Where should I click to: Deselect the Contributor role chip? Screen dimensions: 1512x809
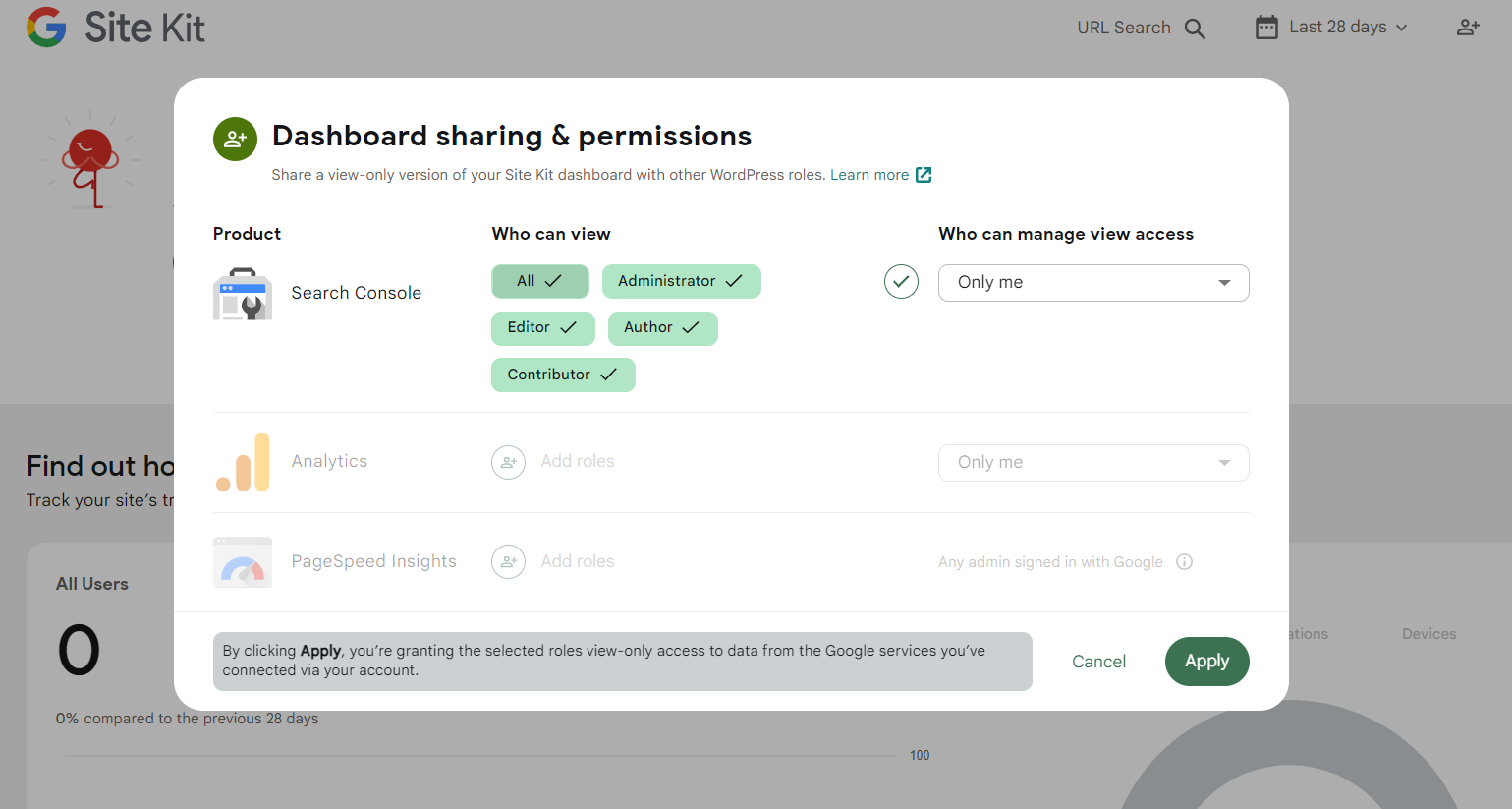click(x=563, y=376)
